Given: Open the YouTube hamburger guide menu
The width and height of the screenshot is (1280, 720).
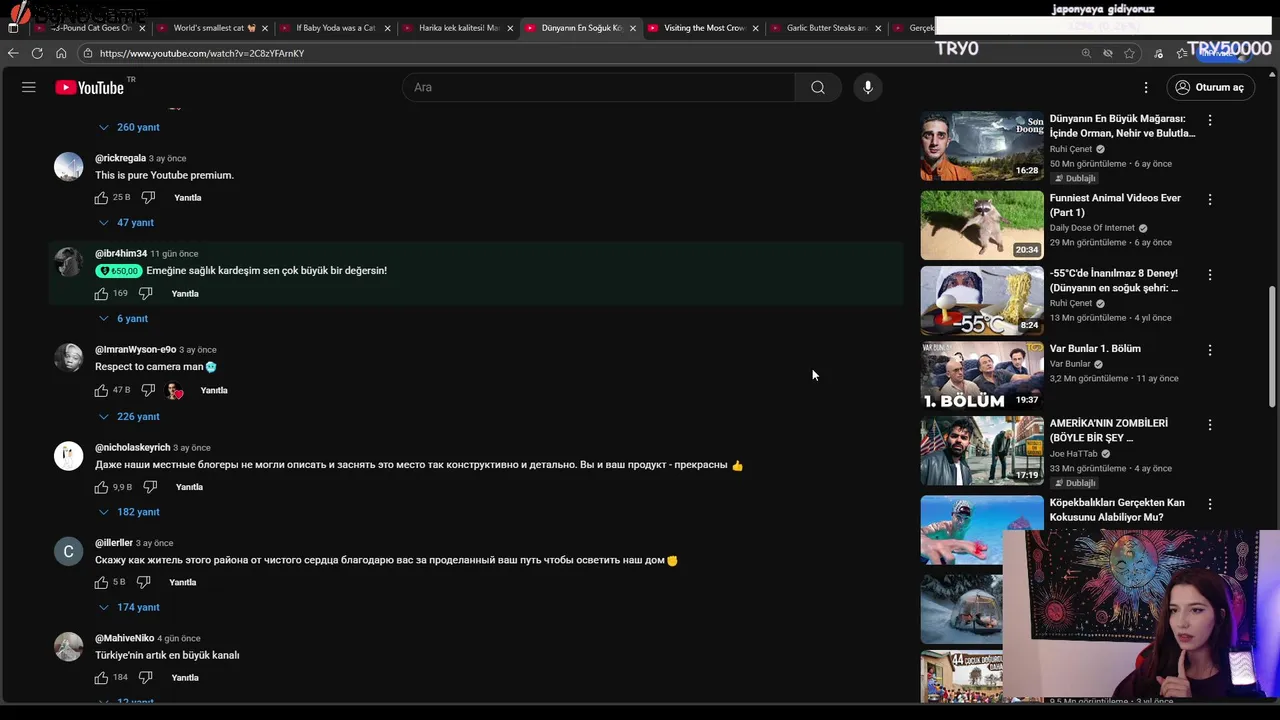Looking at the screenshot, I should click(x=29, y=87).
